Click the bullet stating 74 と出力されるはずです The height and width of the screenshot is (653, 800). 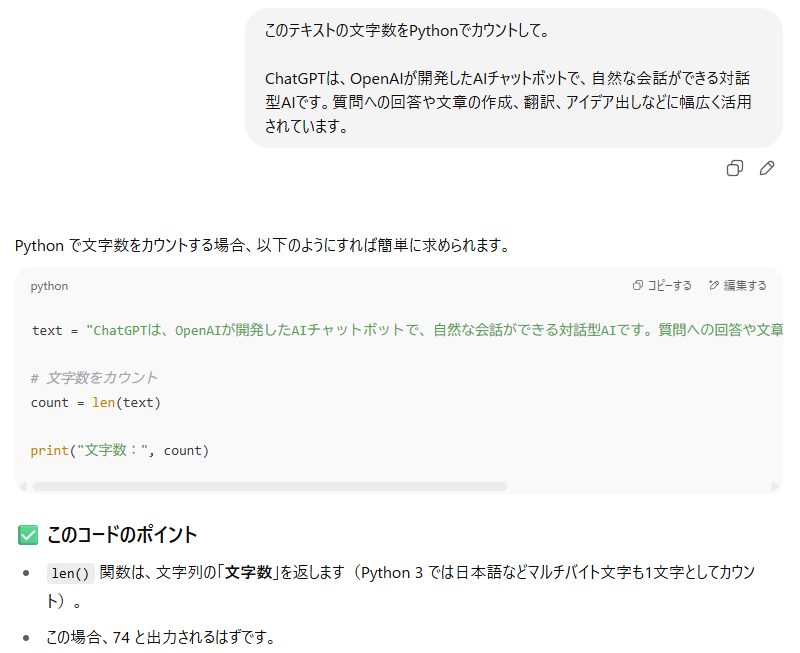click(x=161, y=637)
